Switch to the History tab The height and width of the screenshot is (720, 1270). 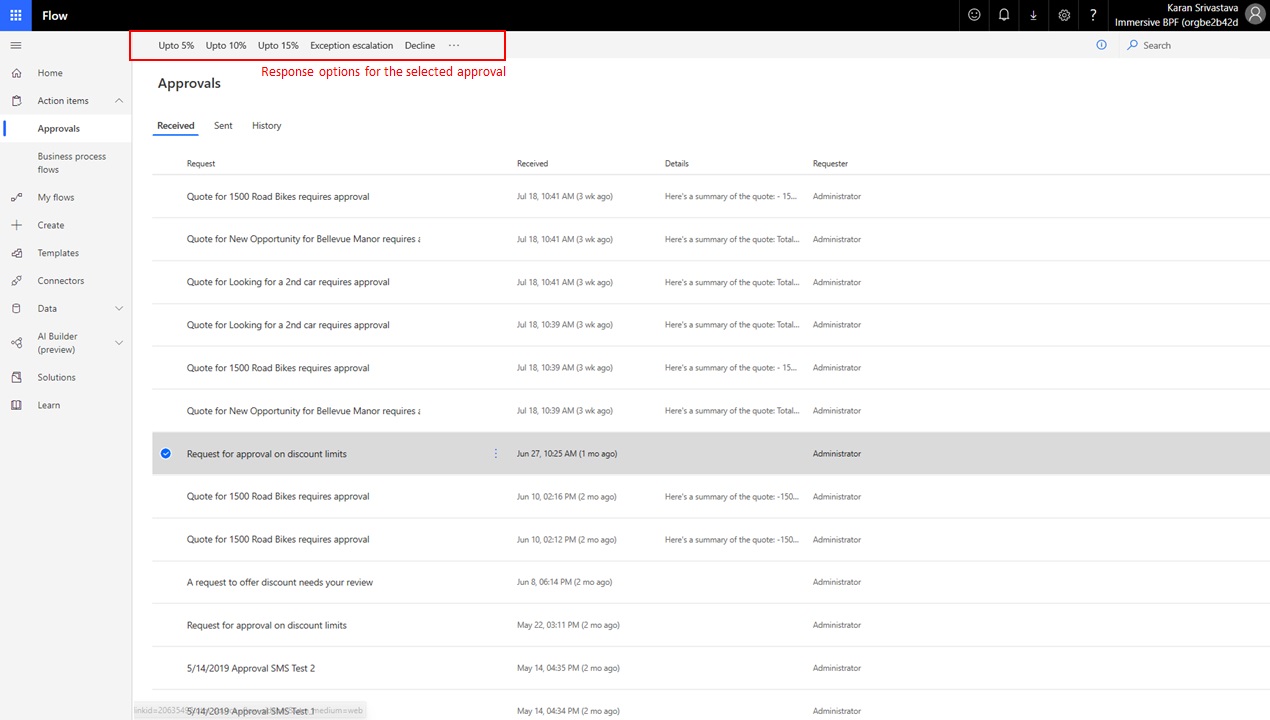266,126
